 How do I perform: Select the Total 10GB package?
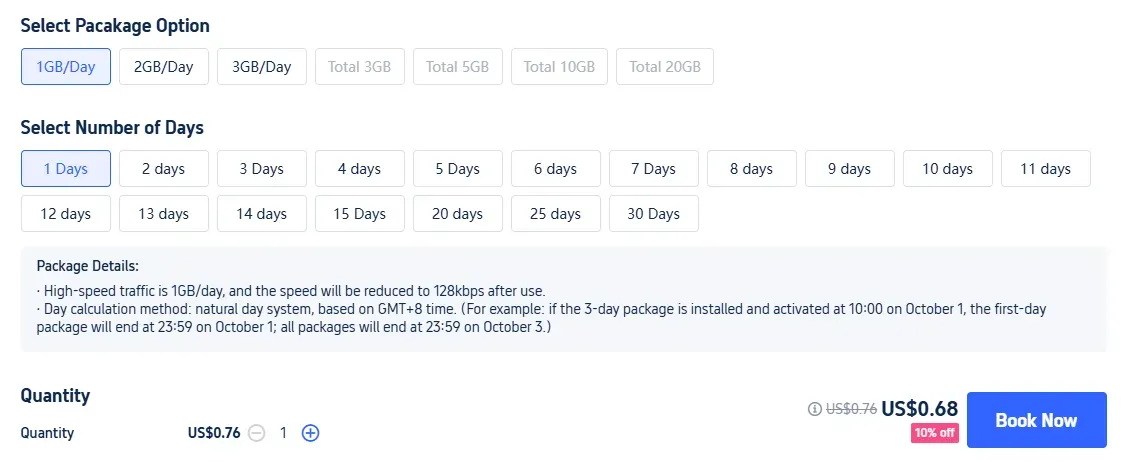click(560, 67)
